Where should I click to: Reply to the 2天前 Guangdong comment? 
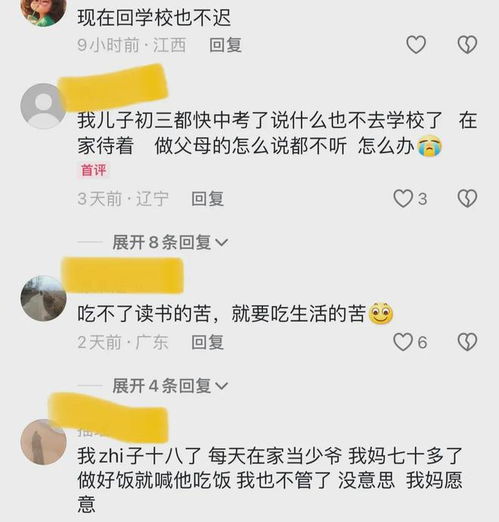(x=207, y=343)
